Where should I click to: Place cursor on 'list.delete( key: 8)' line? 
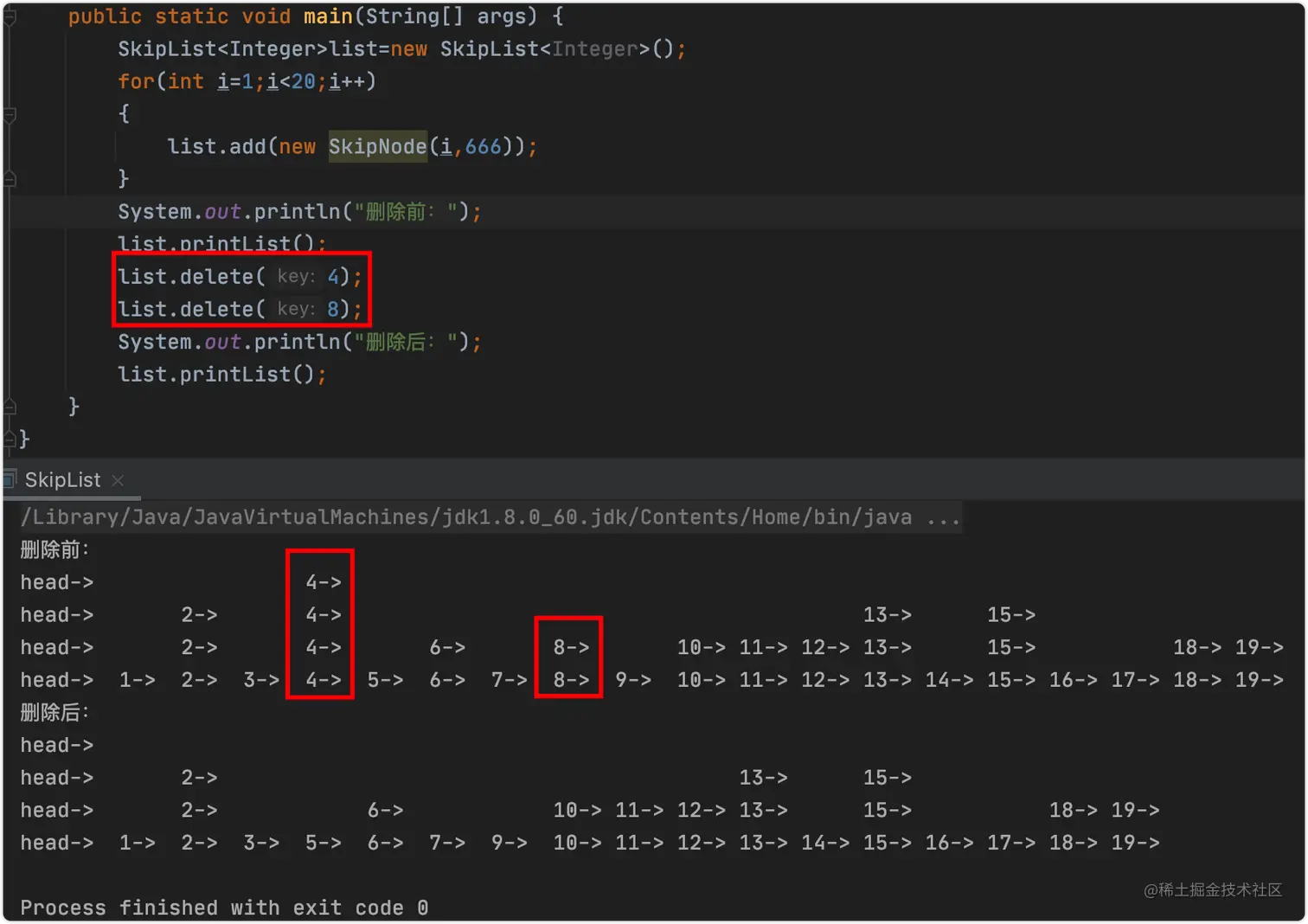[x=240, y=310]
